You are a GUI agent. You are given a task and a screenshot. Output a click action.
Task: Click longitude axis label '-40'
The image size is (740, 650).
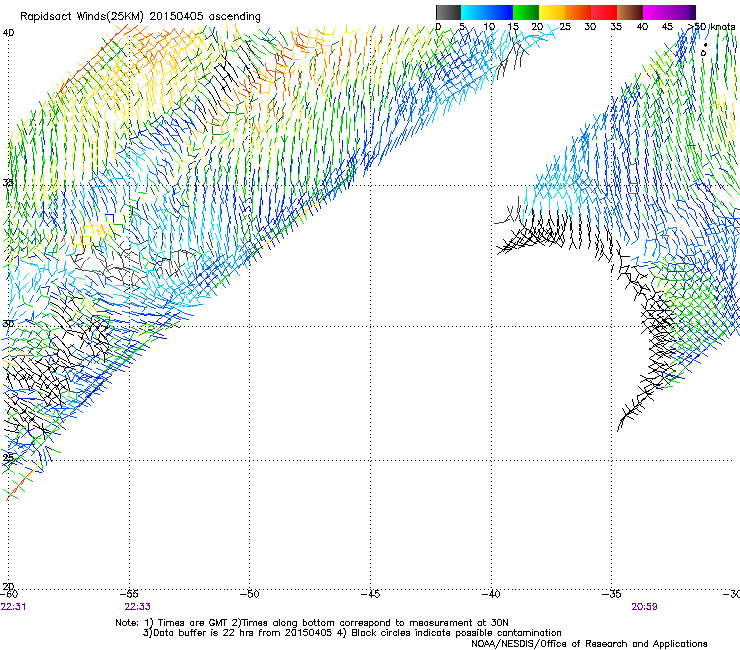tap(491, 594)
